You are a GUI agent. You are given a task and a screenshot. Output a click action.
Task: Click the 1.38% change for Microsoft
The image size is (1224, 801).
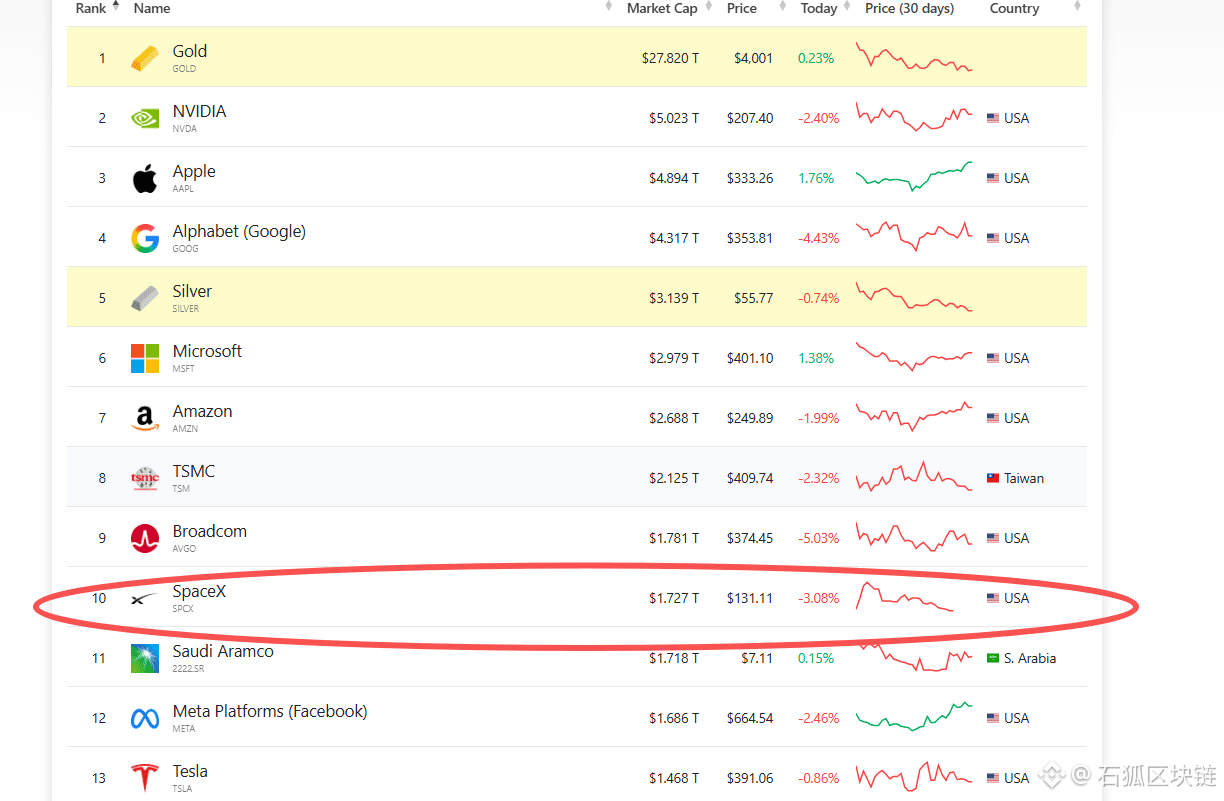(816, 358)
